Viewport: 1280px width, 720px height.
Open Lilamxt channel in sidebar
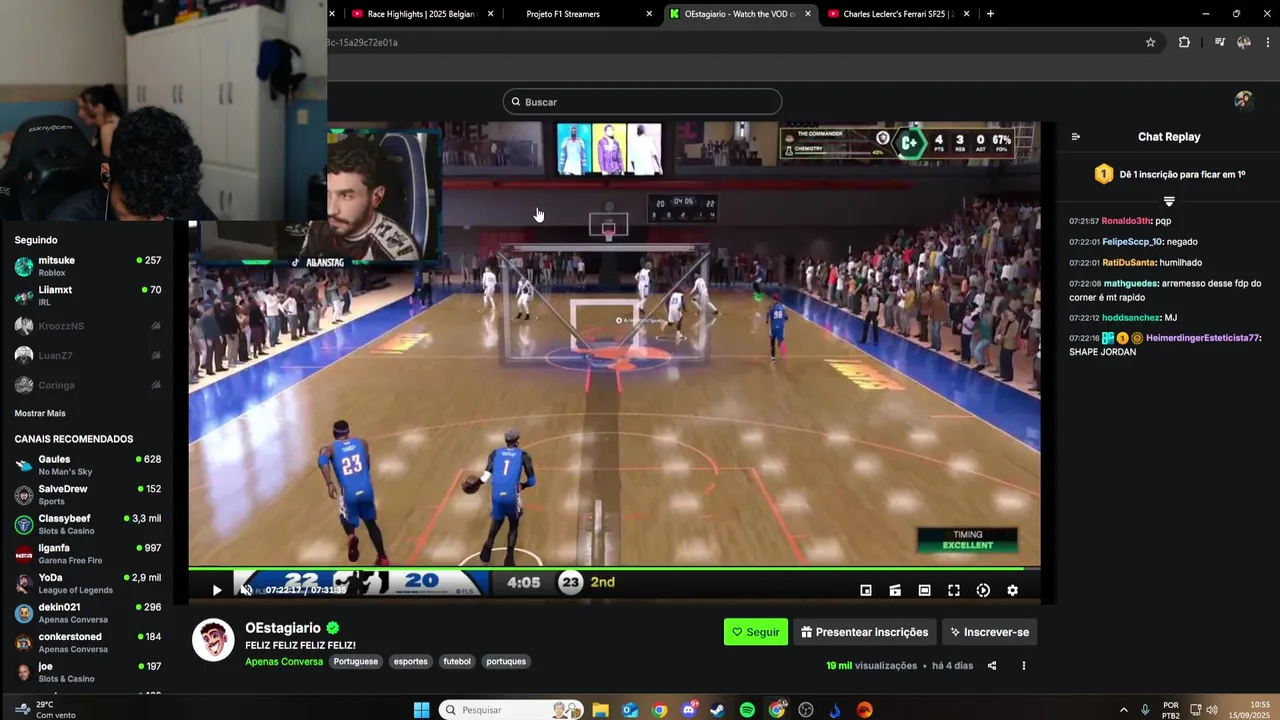[x=87, y=295]
